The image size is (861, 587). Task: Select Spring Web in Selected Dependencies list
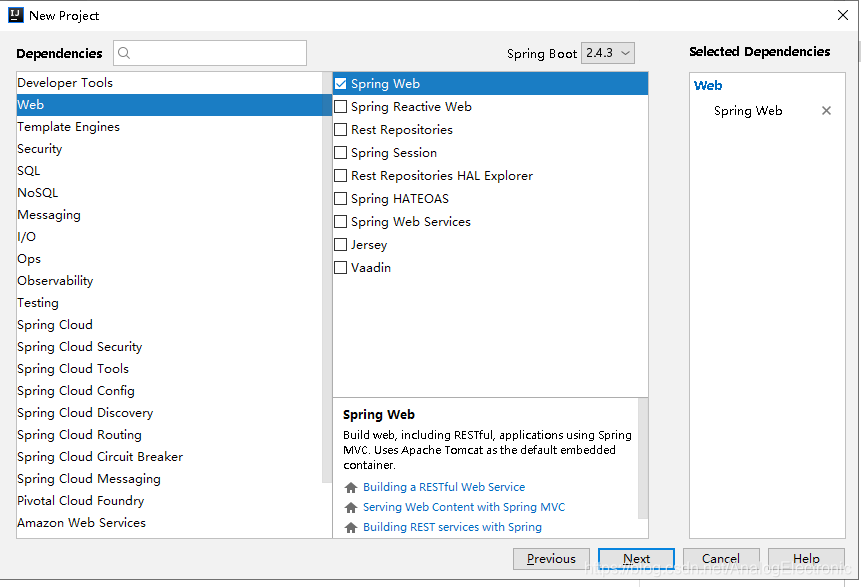tap(748, 110)
